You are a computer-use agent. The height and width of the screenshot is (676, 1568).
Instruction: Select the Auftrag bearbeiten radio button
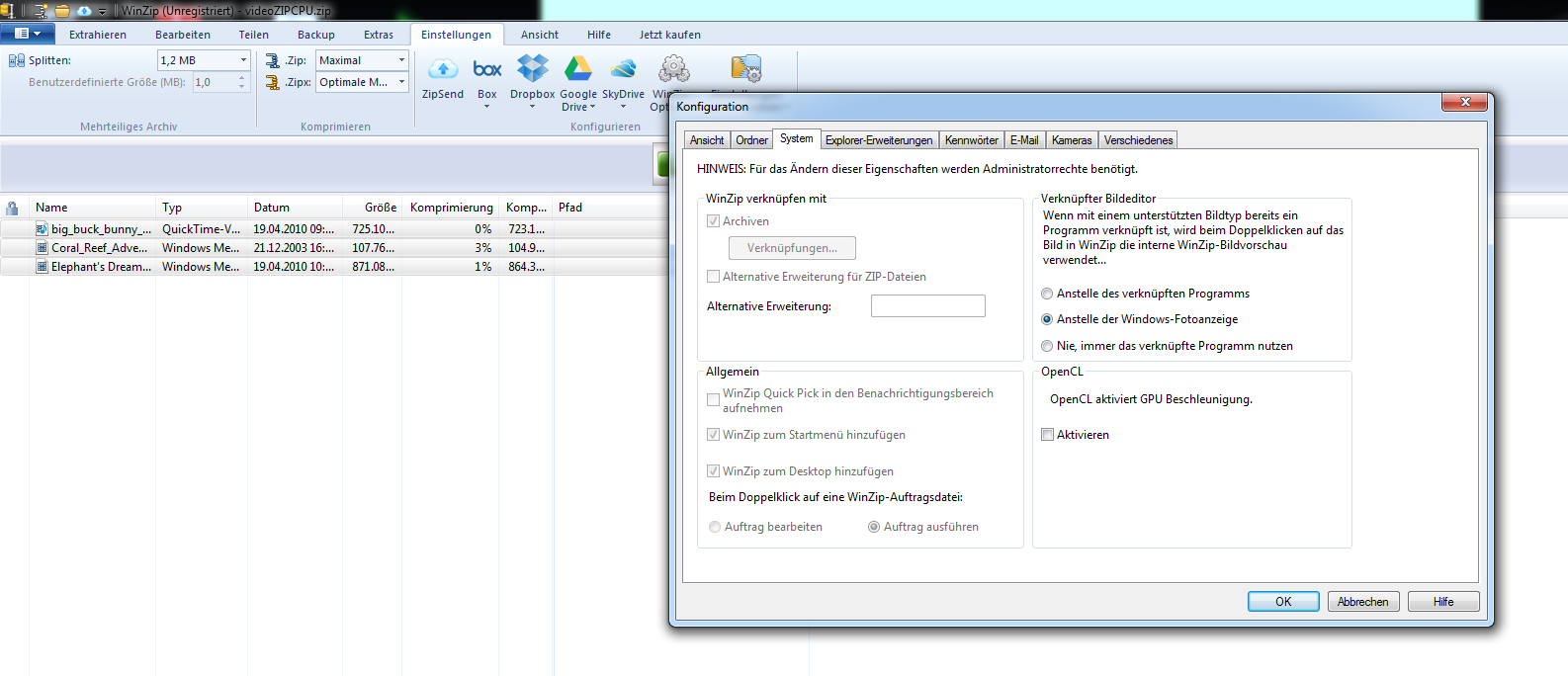[x=715, y=527]
